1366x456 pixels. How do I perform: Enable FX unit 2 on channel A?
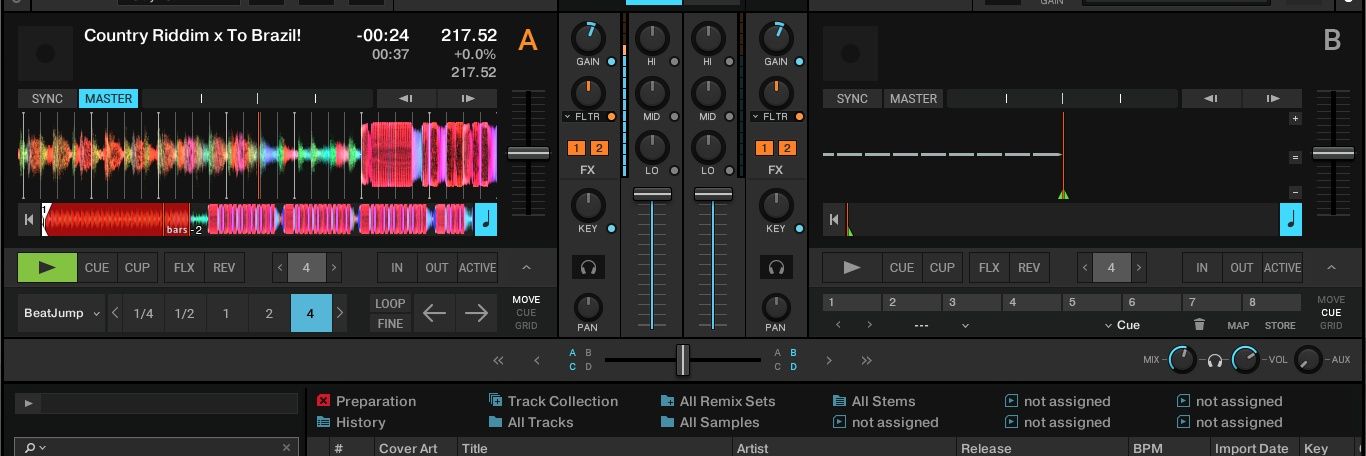pyautogui.click(x=598, y=148)
